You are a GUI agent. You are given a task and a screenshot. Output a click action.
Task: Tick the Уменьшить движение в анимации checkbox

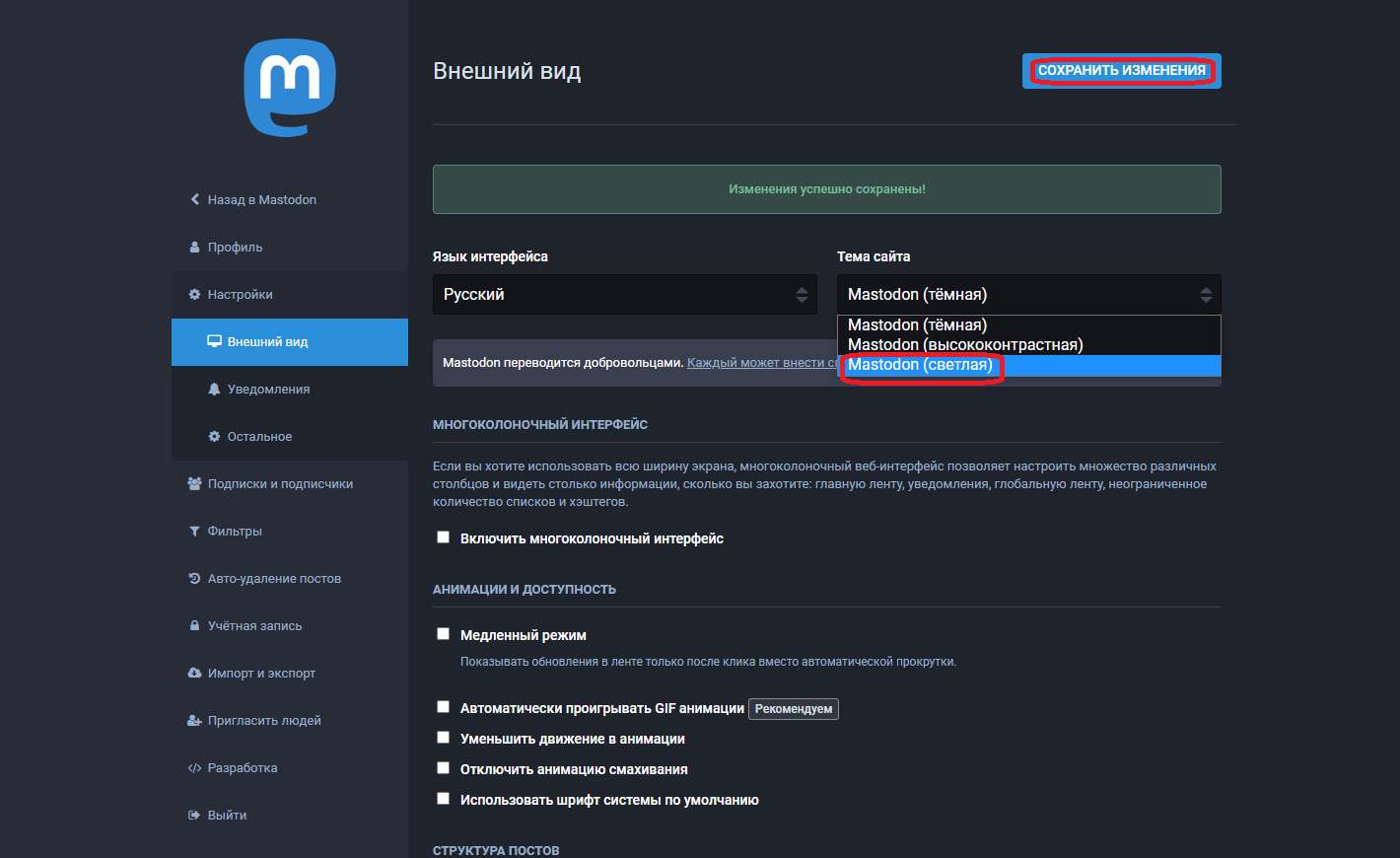[x=444, y=738]
